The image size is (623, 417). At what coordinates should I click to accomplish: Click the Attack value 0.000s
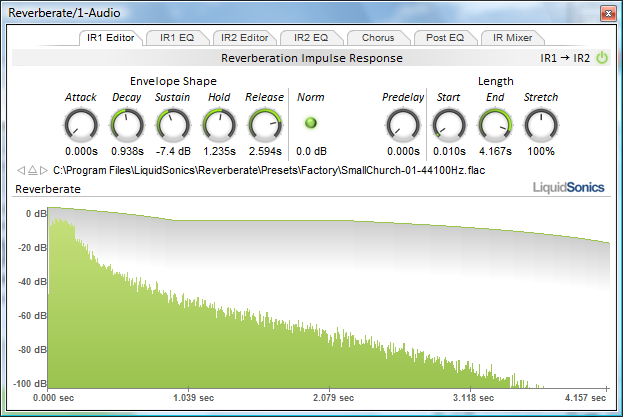point(81,151)
